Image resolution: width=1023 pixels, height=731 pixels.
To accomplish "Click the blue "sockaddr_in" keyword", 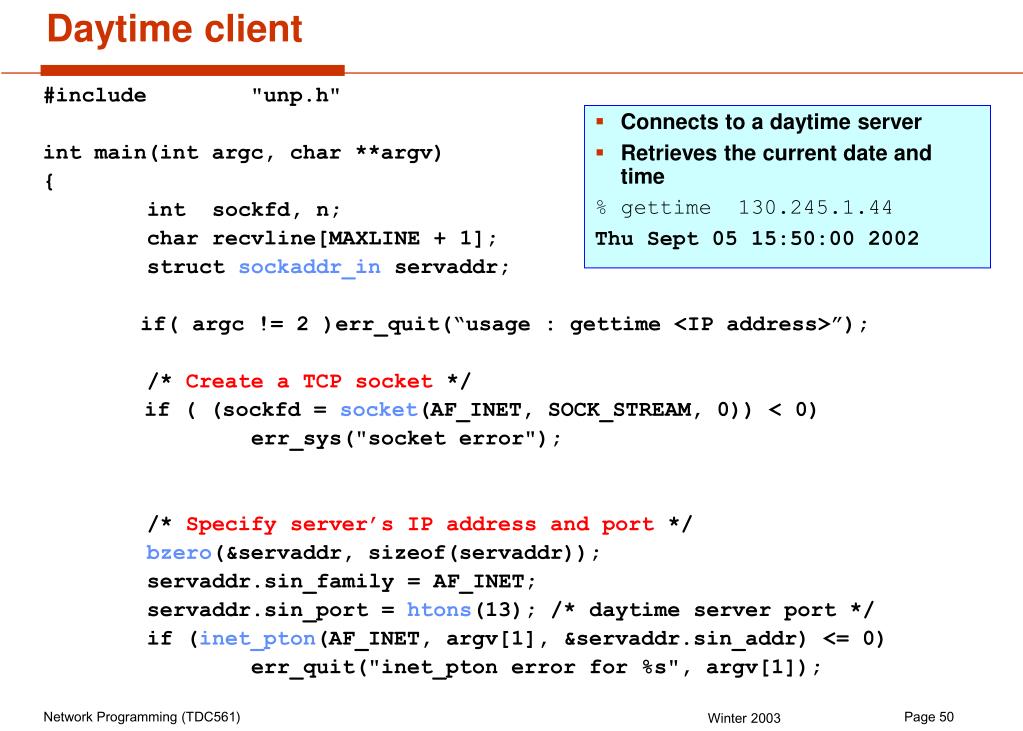I will point(309,268).
